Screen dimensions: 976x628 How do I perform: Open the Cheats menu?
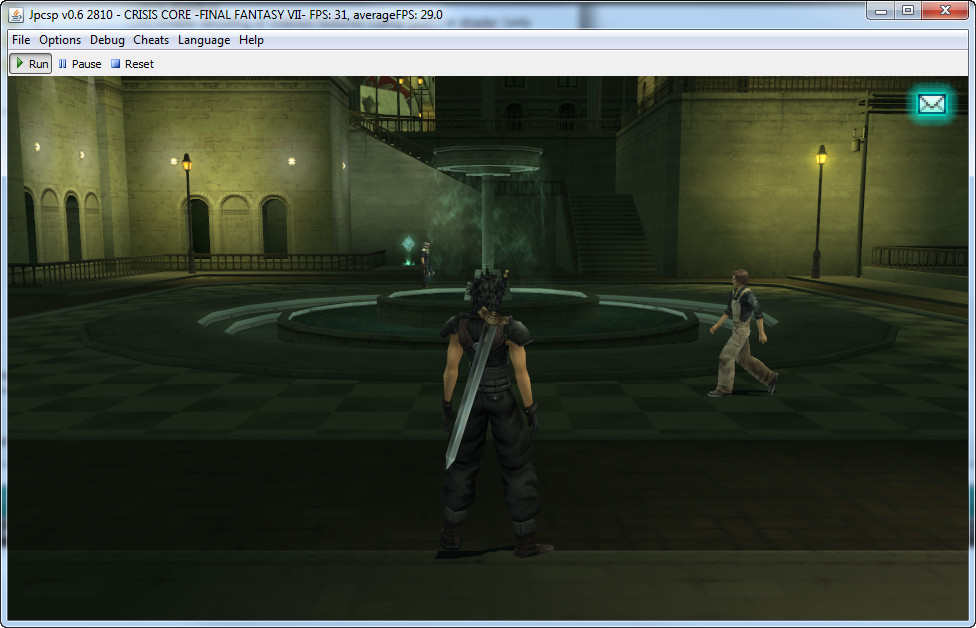151,40
